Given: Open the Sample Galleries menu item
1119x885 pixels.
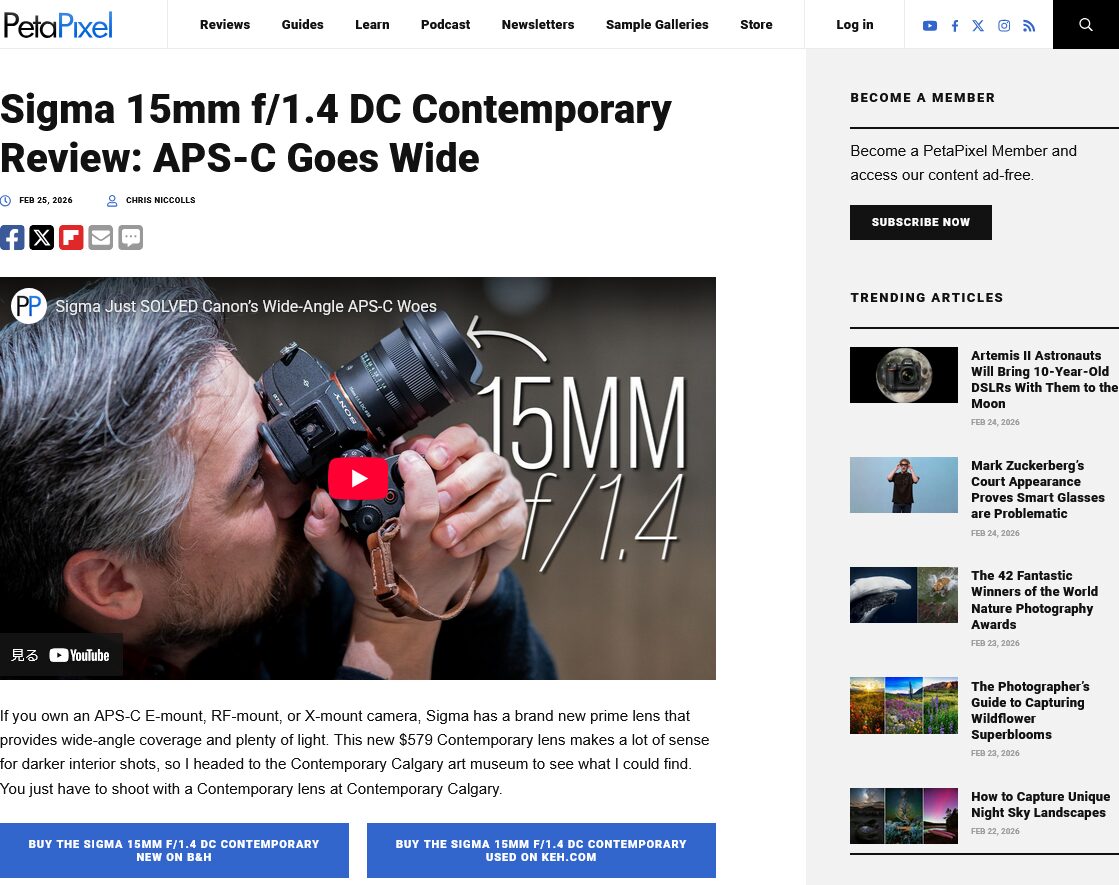Looking at the screenshot, I should tap(657, 24).
